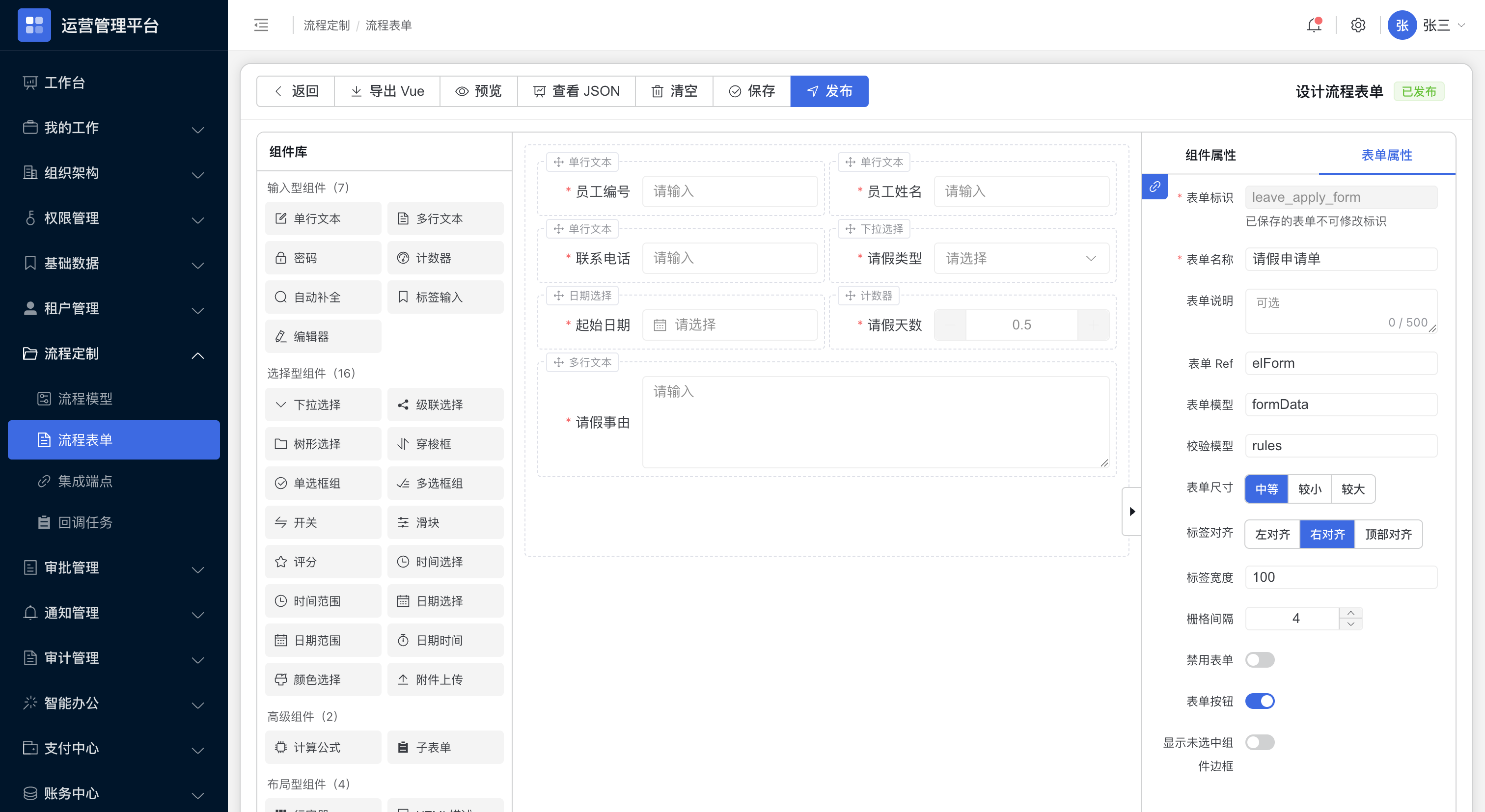This screenshot has width=1485, height=812.
Task: Select the 多选框组 component
Action: pos(445,483)
